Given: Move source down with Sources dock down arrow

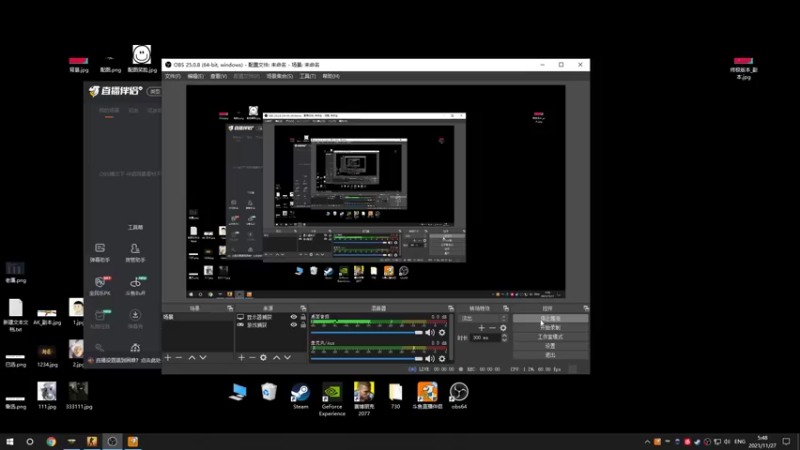Looking at the screenshot, I should coord(288,358).
